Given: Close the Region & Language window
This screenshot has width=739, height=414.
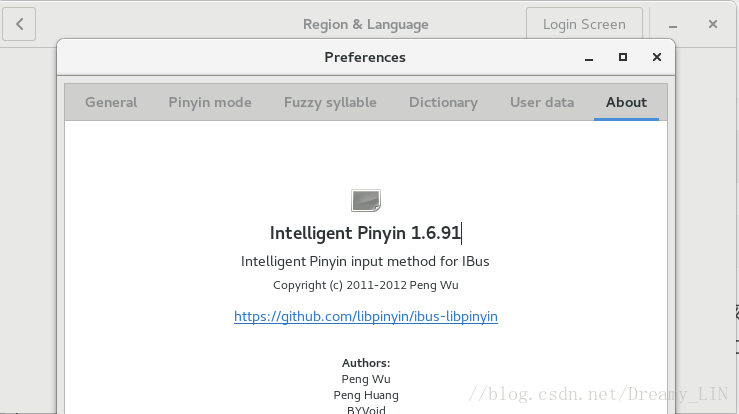Looking at the screenshot, I should pyautogui.click(x=713, y=24).
